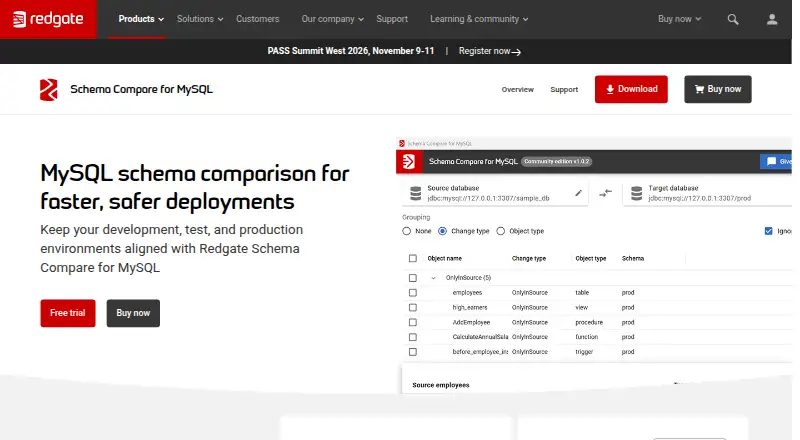
Task: Tick the checkbox for before_employee trigger row
Action: click(x=413, y=352)
